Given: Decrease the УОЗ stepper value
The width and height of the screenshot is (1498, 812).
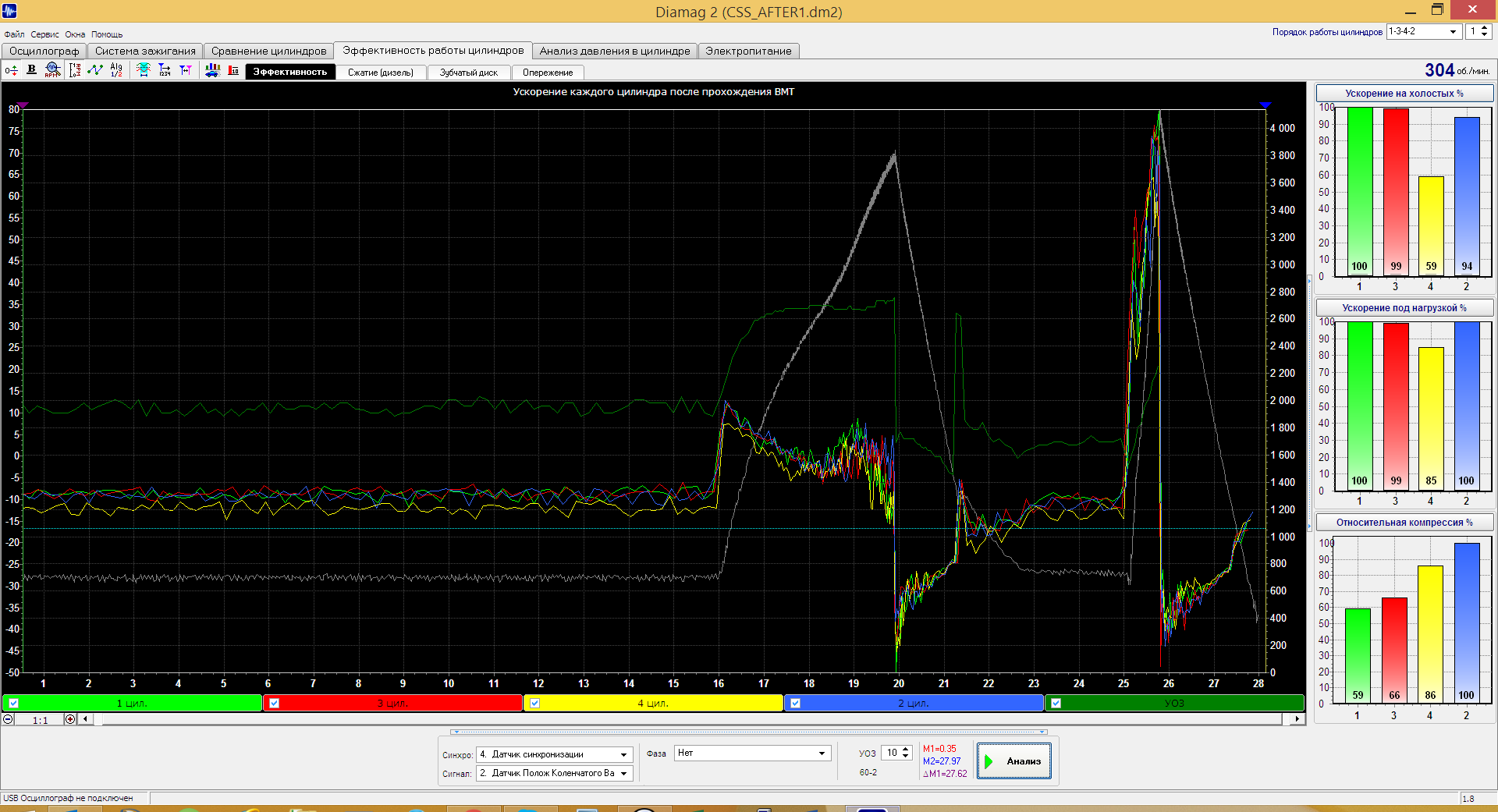Looking at the screenshot, I should point(906,756).
